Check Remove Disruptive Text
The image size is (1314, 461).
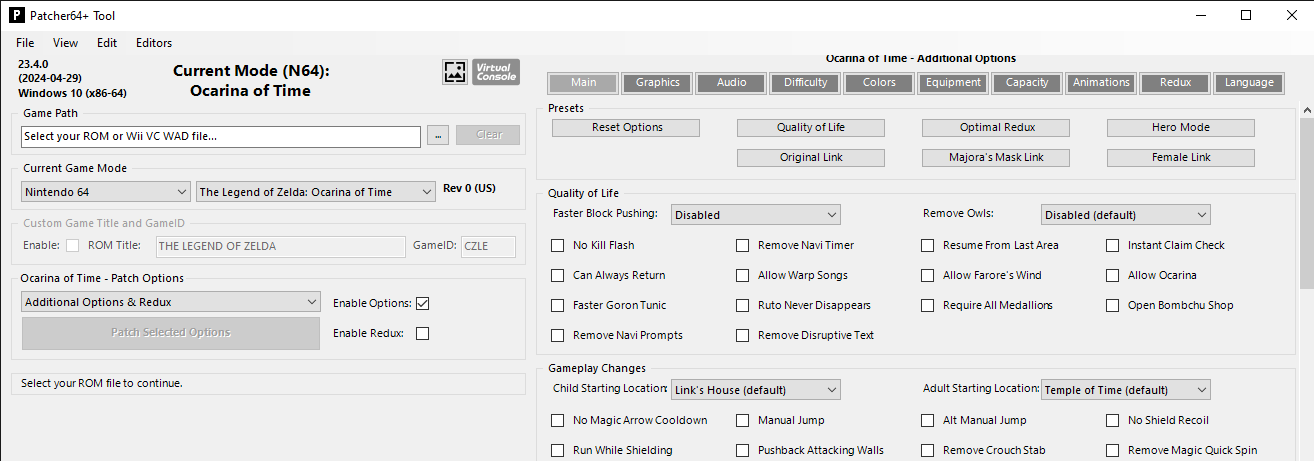click(743, 335)
